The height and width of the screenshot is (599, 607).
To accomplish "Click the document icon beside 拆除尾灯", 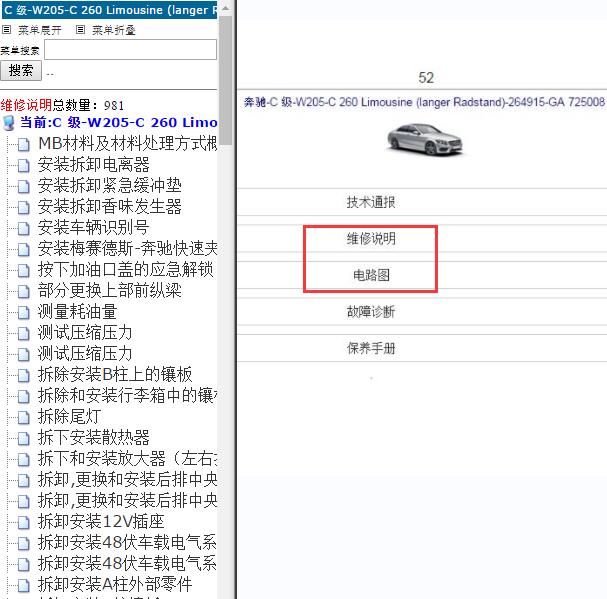I will point(24,417).
